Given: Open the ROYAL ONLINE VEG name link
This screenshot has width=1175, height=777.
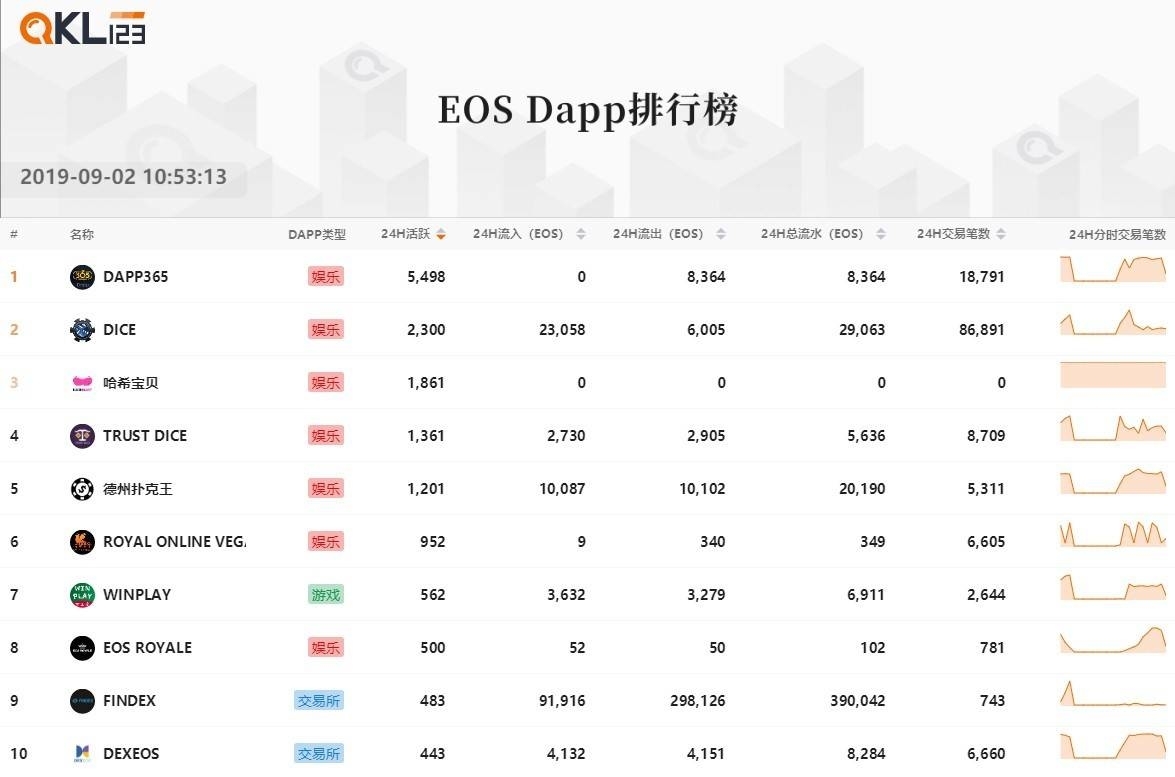Looking at the screenshot, I should [x=175, y=542].
